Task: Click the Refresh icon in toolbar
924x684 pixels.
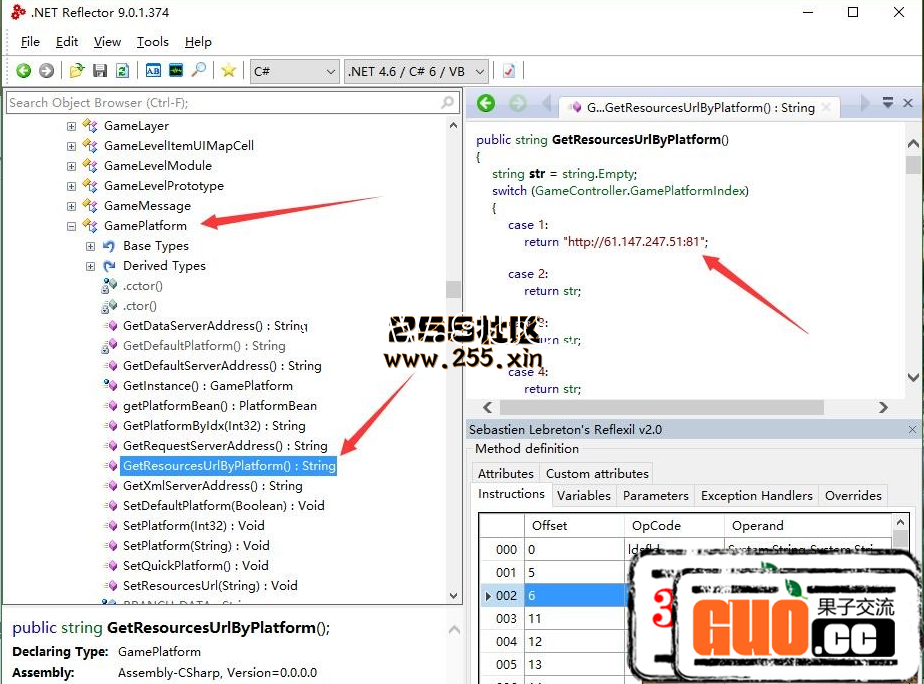Action: (x=122, y=71)
